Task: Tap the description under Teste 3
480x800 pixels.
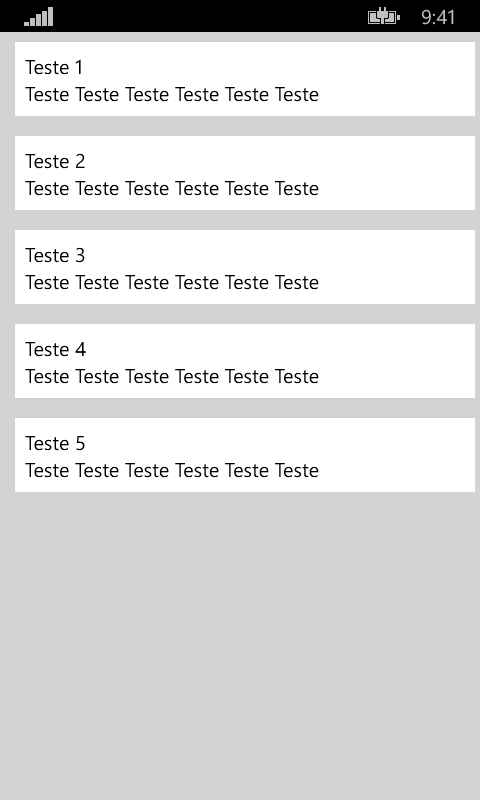Action: (x=172, y=282)
